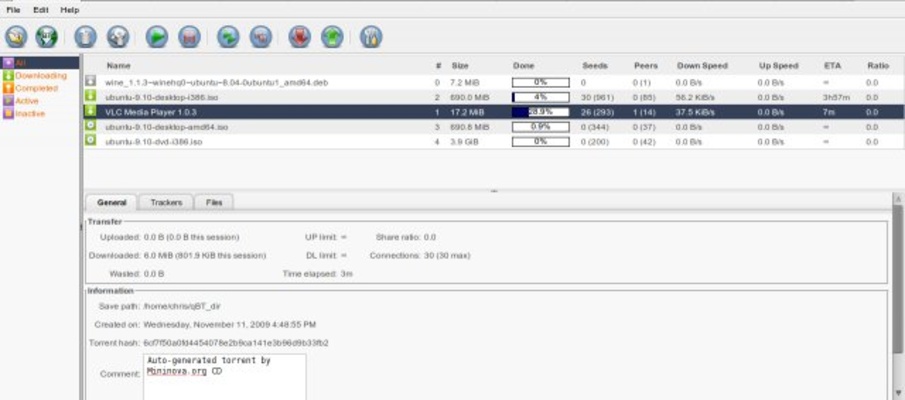This screenshot has width=905, height=400.
Task: Click the 4% progress bar of ubuntu-9.10-desktop-i386
Action: pos(540,97)
